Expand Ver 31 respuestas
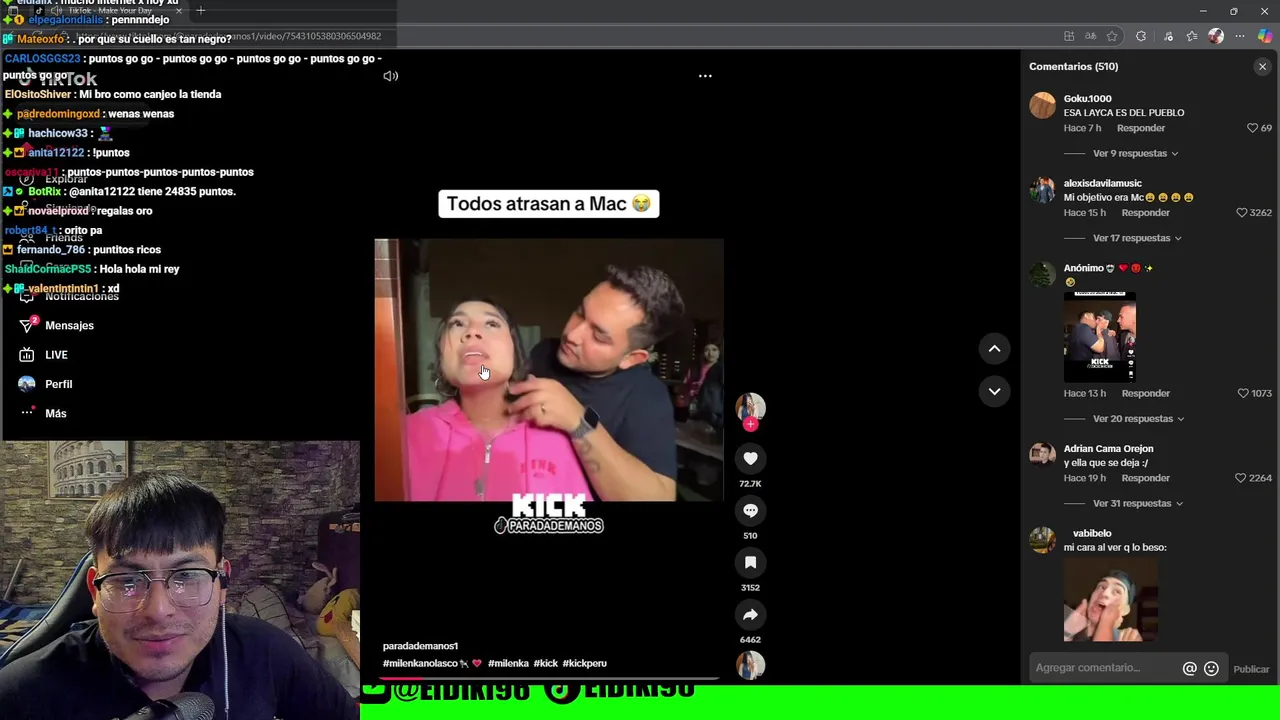 (1138, 504)
